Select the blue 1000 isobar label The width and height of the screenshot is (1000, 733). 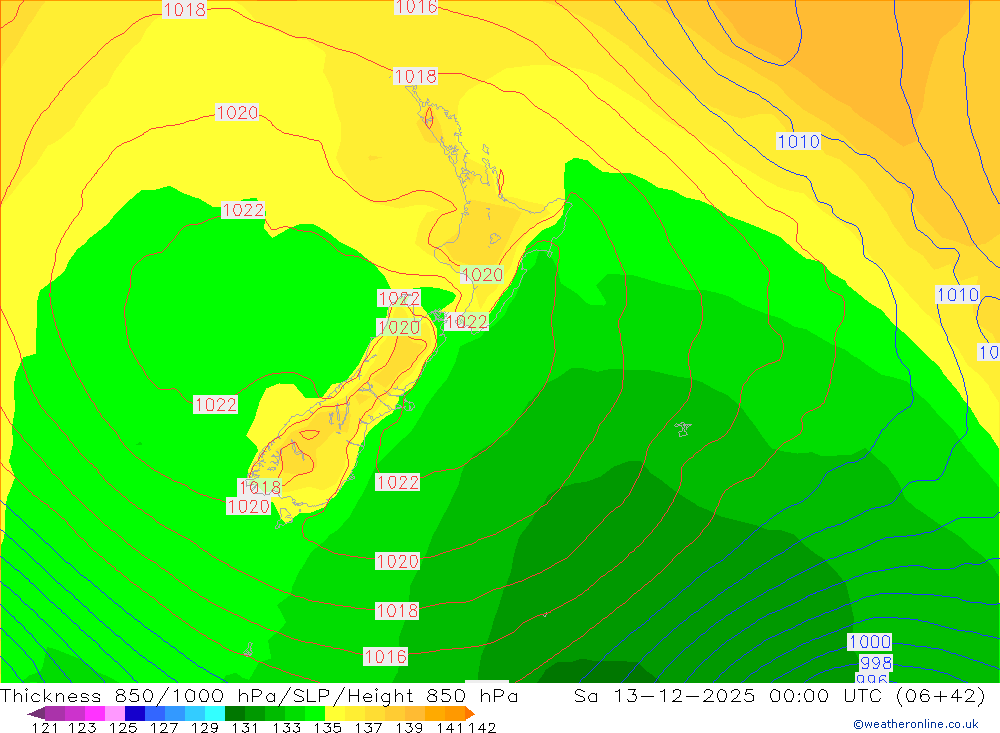tap(869, 642)
